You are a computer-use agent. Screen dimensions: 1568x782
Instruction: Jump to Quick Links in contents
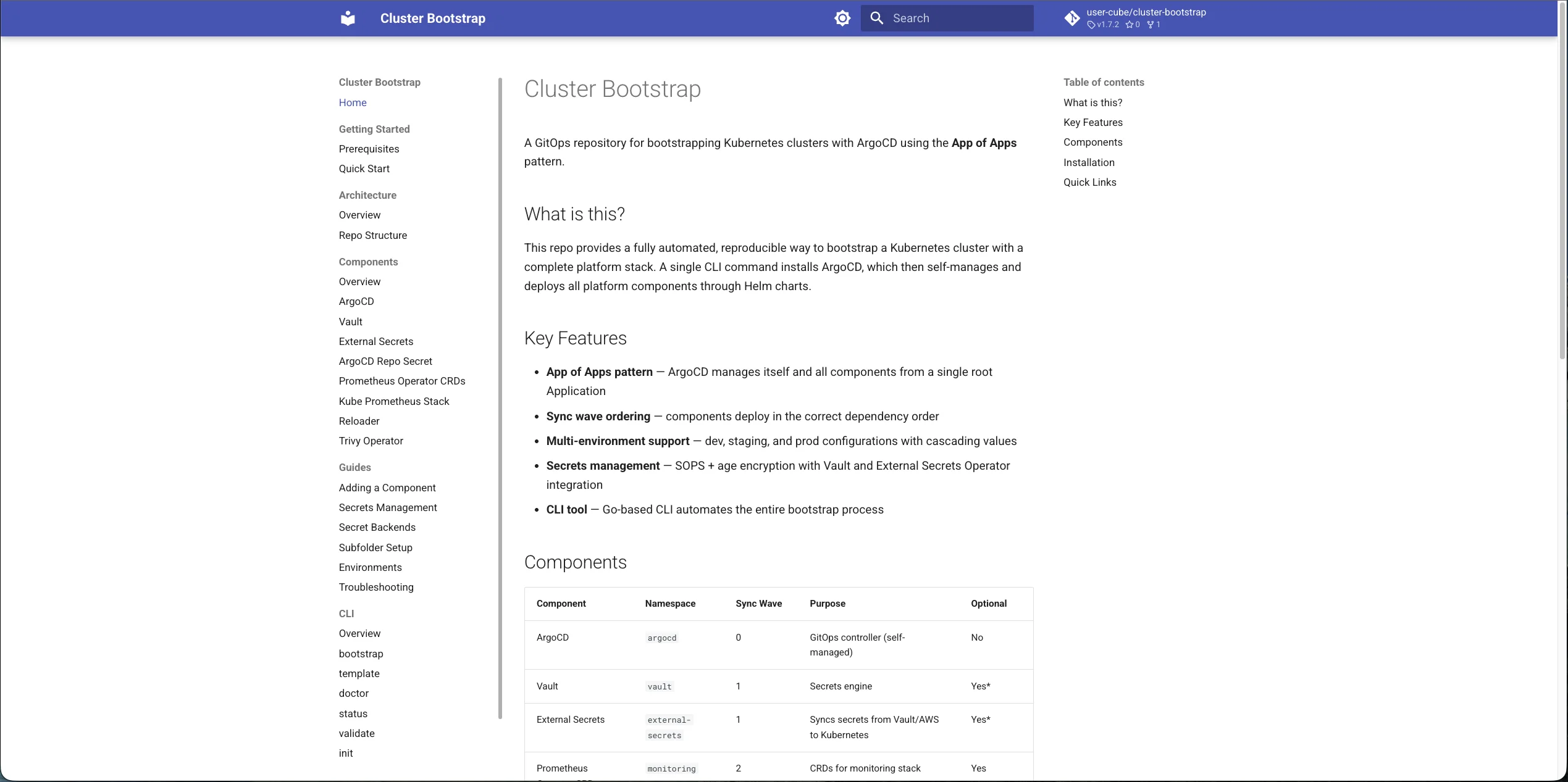coord(1089,182)
